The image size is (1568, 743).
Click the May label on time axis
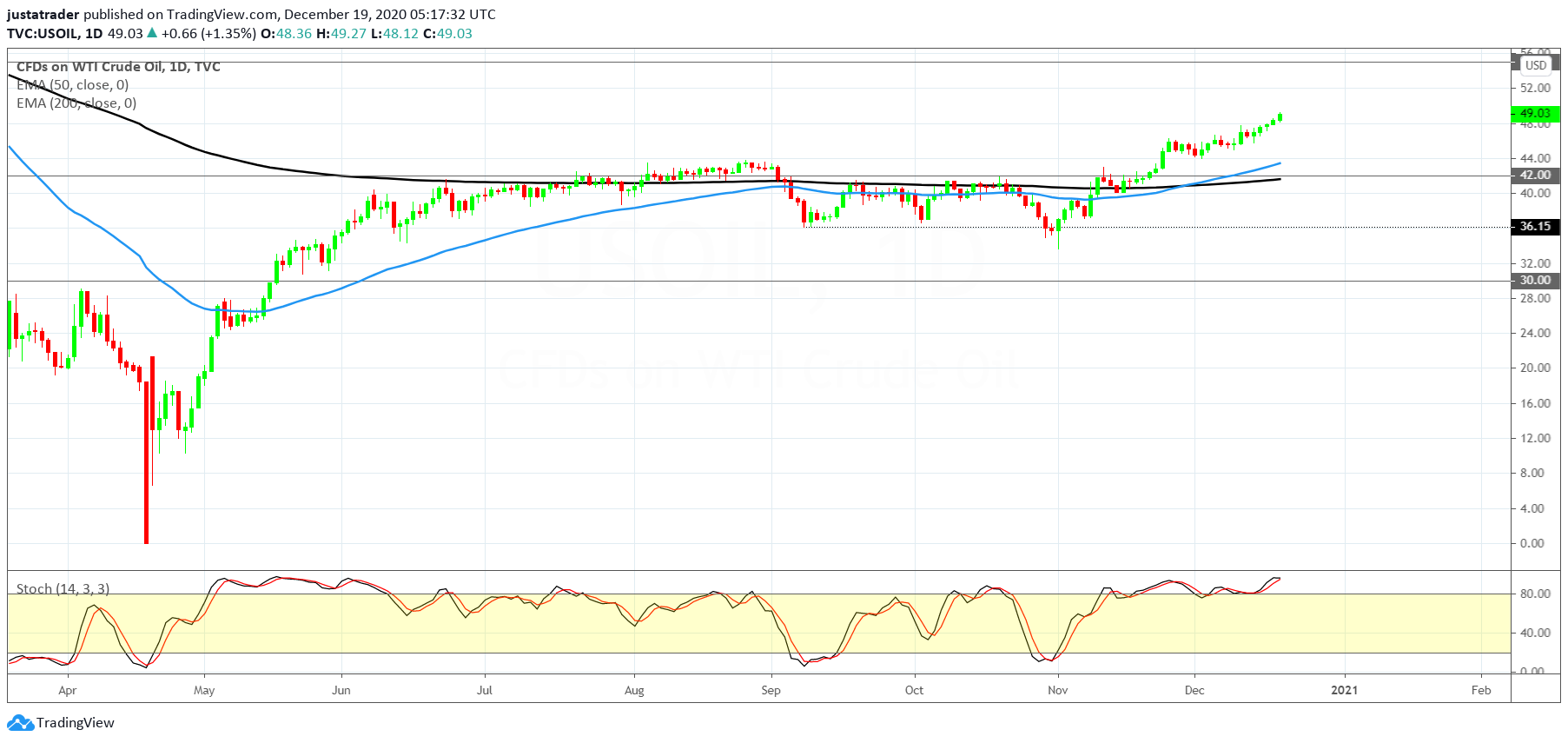click(x=204, y=691)
